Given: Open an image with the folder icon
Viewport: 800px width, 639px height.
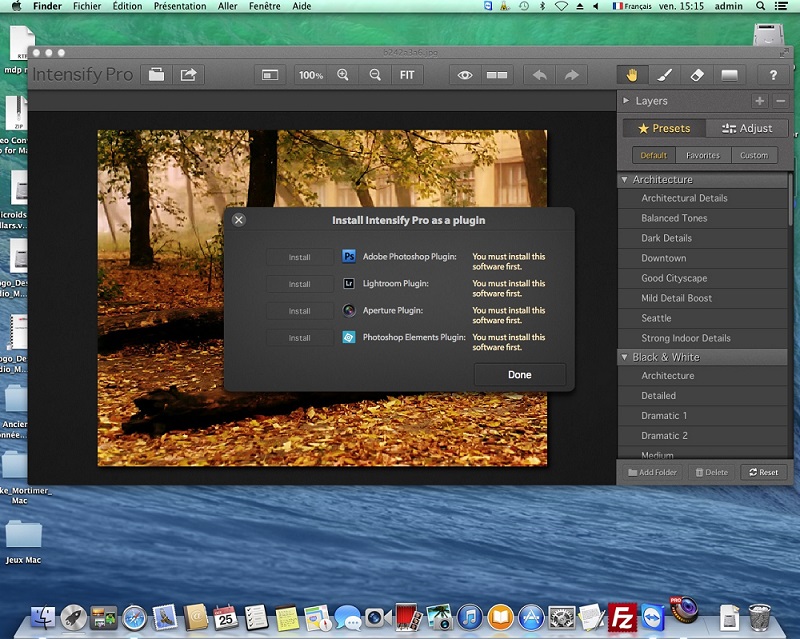Looking at the screenshot, I should [157, 75].
